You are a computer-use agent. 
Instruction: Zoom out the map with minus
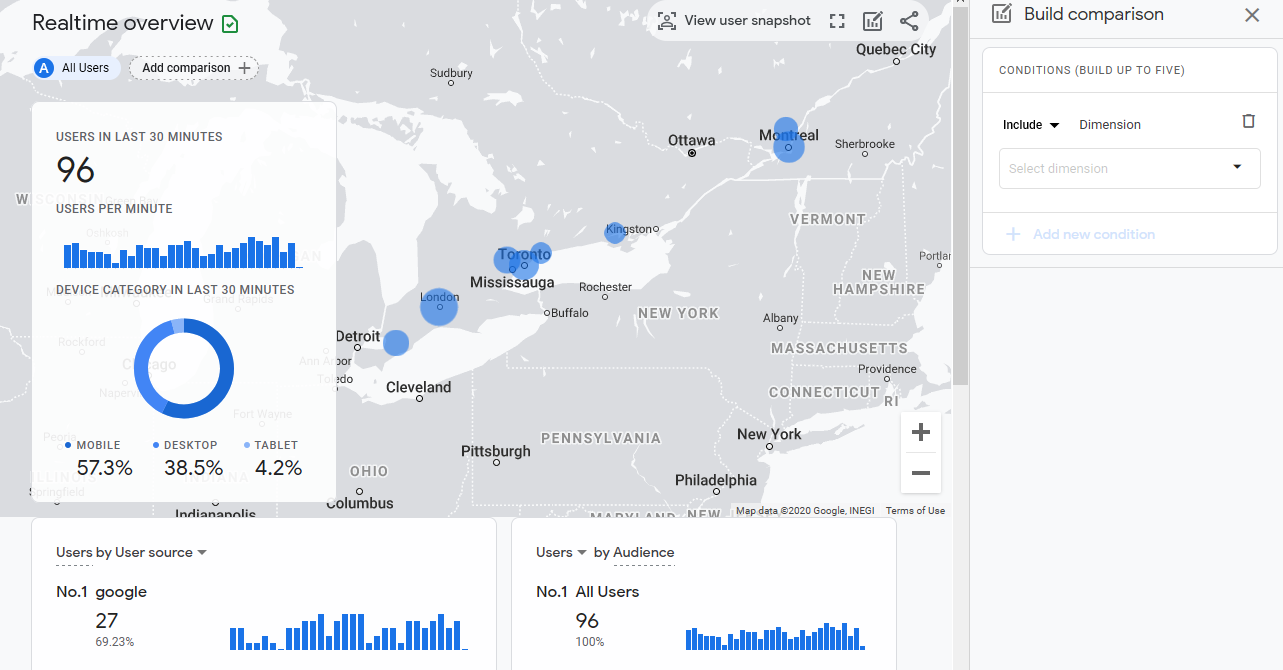[x=921, y=473]
